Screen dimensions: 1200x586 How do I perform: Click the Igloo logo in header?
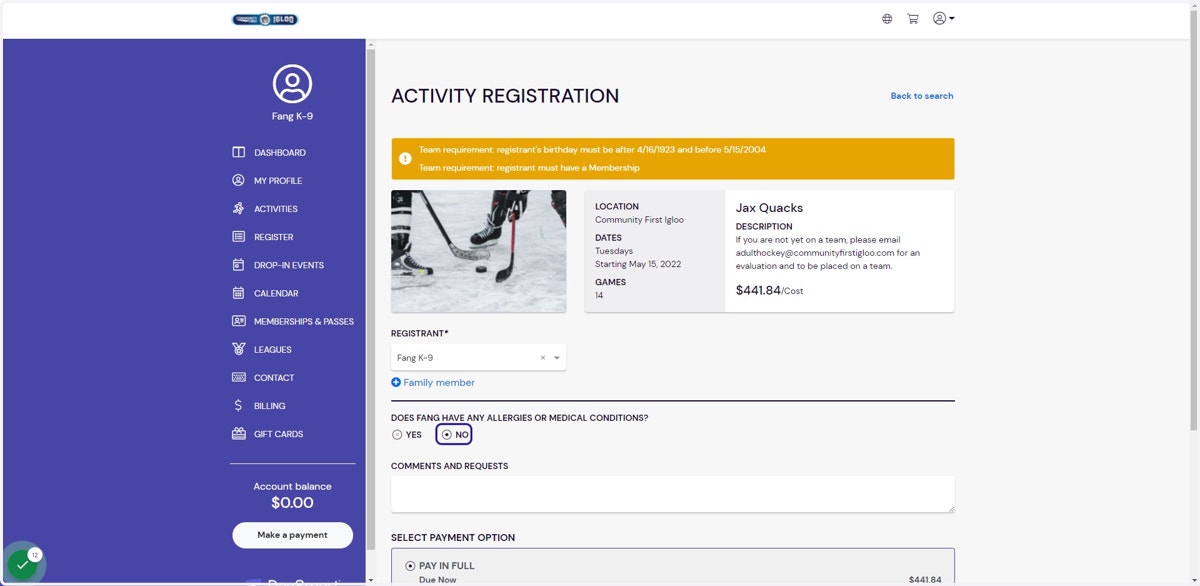[x=265, y=19]
